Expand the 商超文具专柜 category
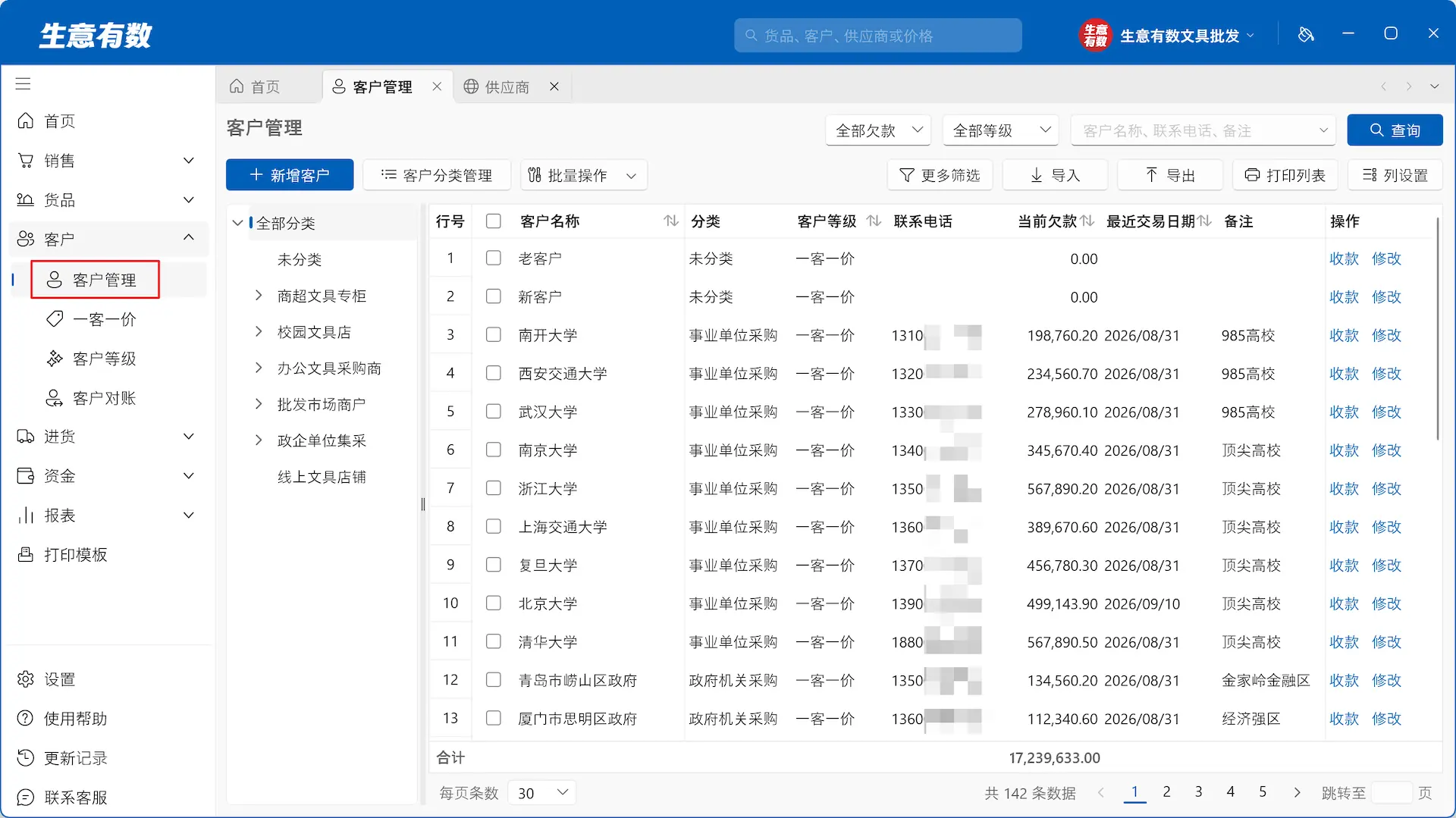 pyautogui.click(x=259, y=296)
